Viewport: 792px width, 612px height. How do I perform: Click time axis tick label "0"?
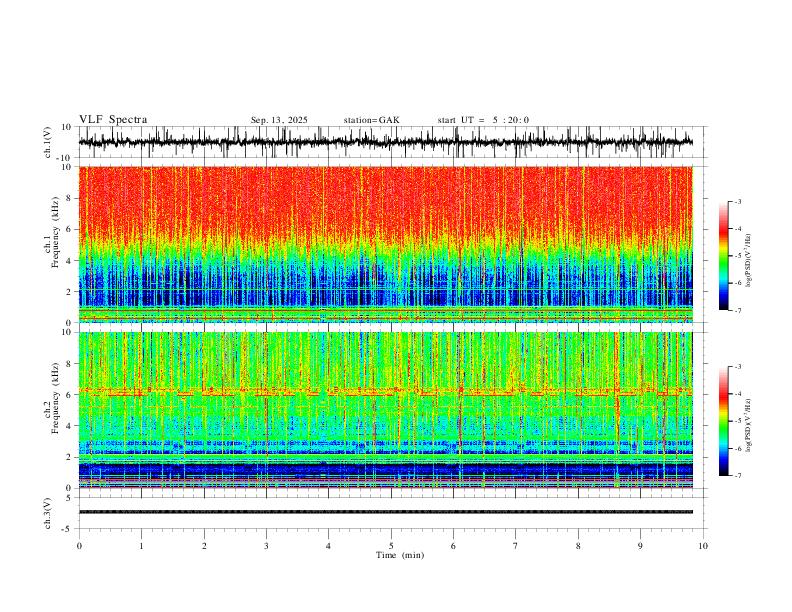click(x=79, y=546)
